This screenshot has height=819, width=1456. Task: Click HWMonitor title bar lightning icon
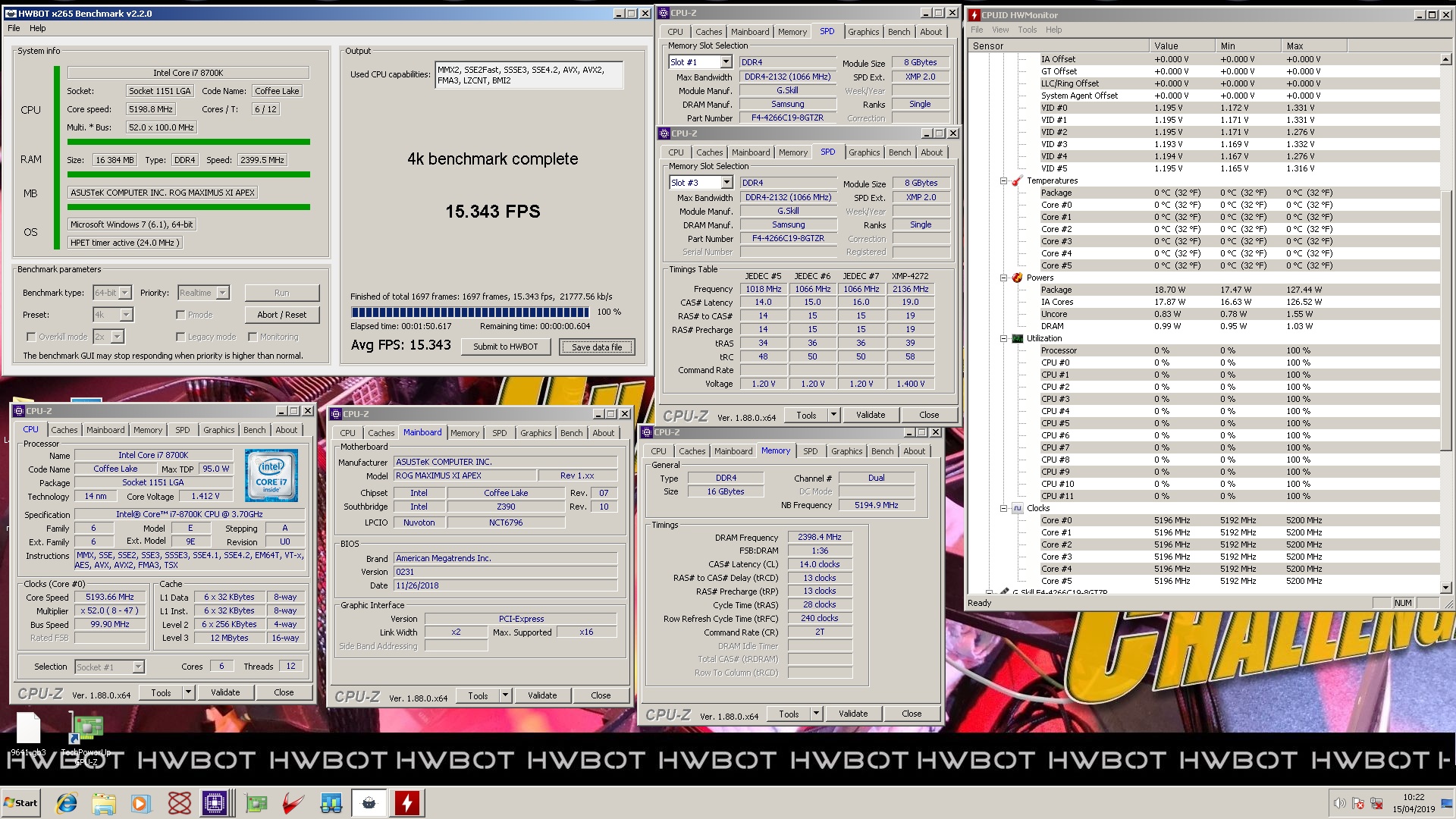(x=975, y=14)
